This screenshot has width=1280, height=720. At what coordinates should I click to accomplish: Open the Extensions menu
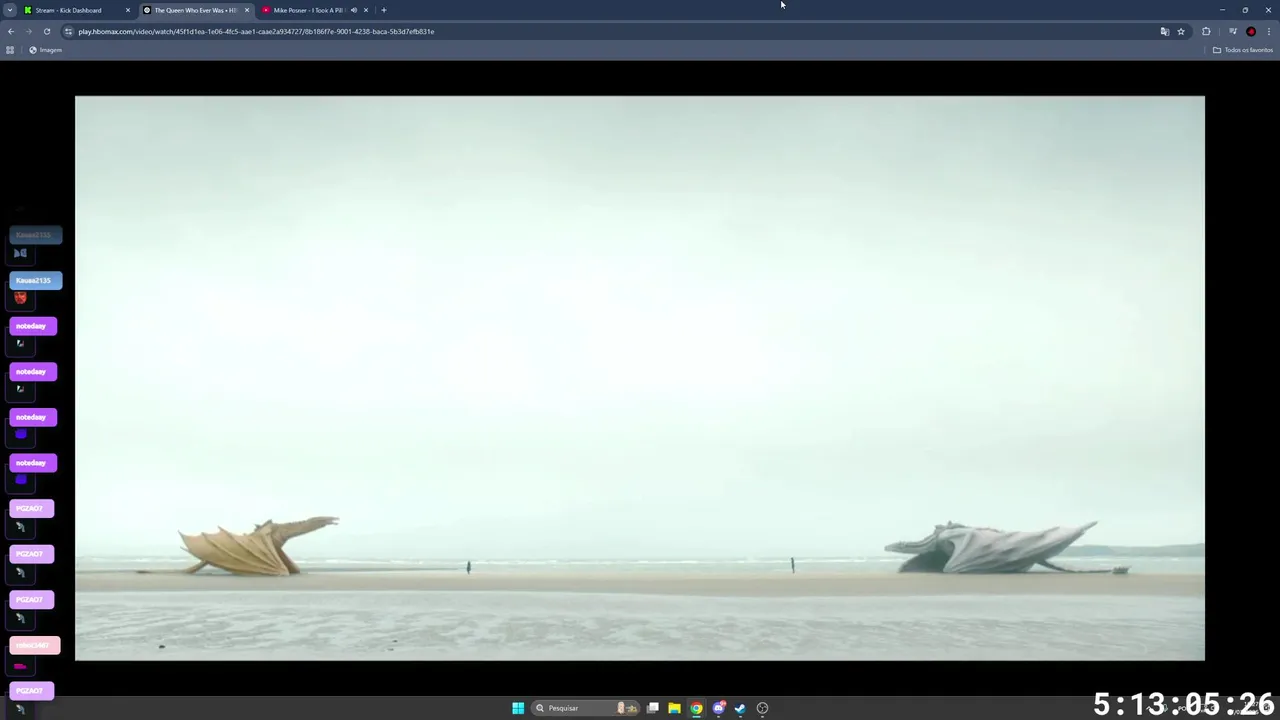coord(1206,31)
